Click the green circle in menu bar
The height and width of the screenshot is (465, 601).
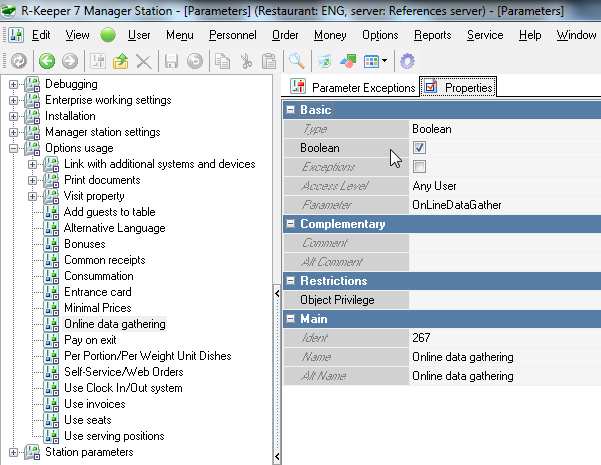[x=108, y=35]
